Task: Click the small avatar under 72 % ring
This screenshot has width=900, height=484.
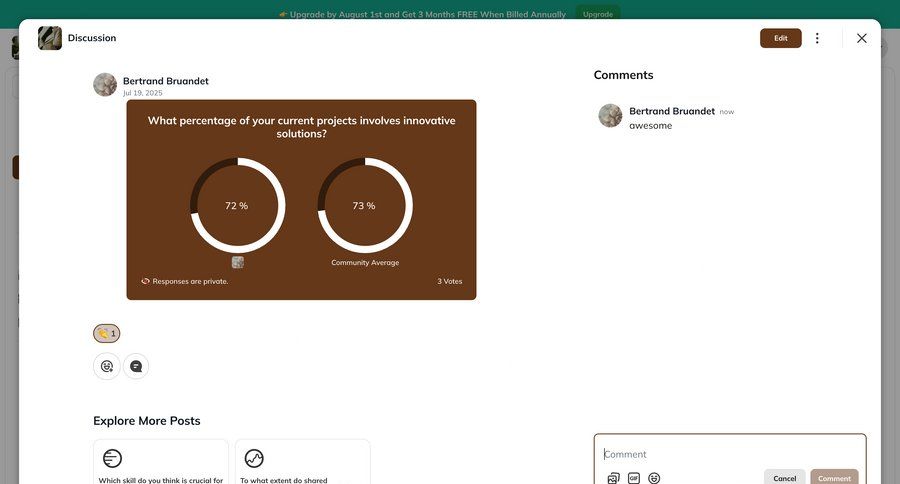Action: 238,262
